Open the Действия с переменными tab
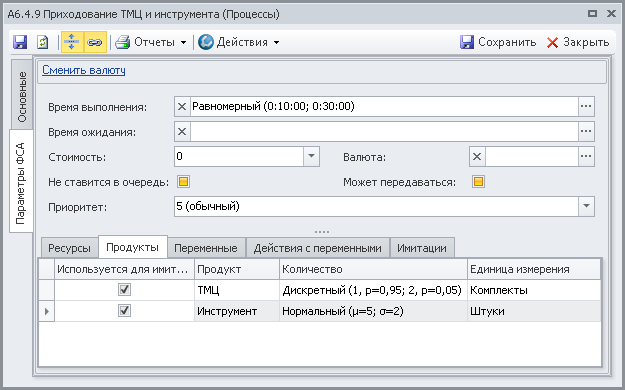This screenshot has height=390, width=625. [x=318, y=248]
